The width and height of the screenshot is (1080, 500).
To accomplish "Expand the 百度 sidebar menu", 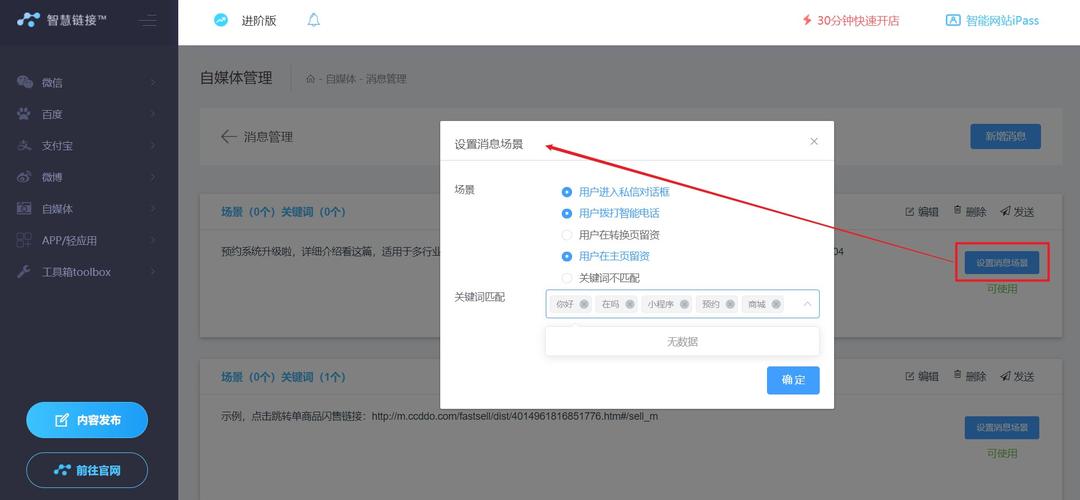I will tap(152, 114).
